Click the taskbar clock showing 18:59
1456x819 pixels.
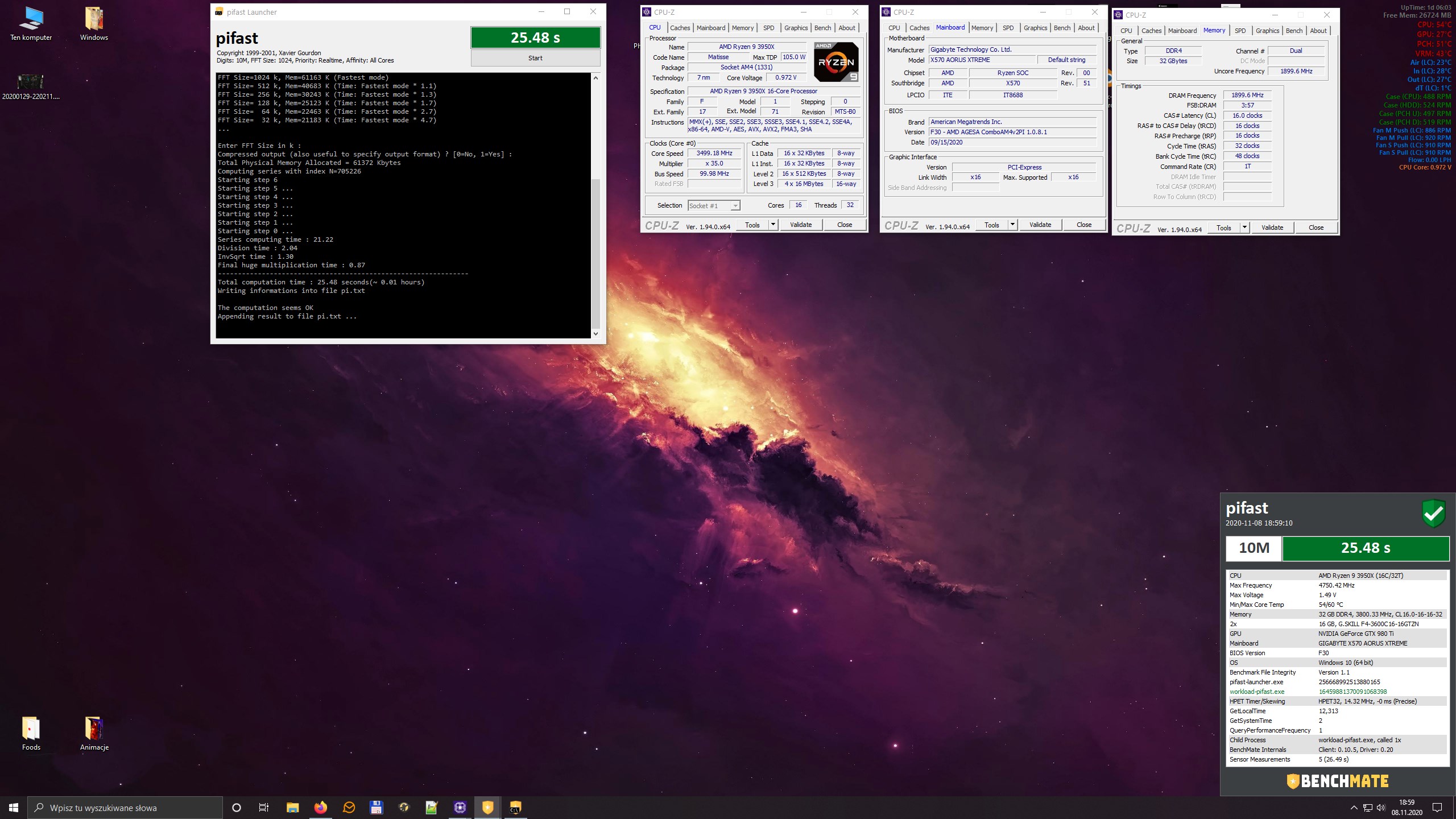(x=1407, y=808)
